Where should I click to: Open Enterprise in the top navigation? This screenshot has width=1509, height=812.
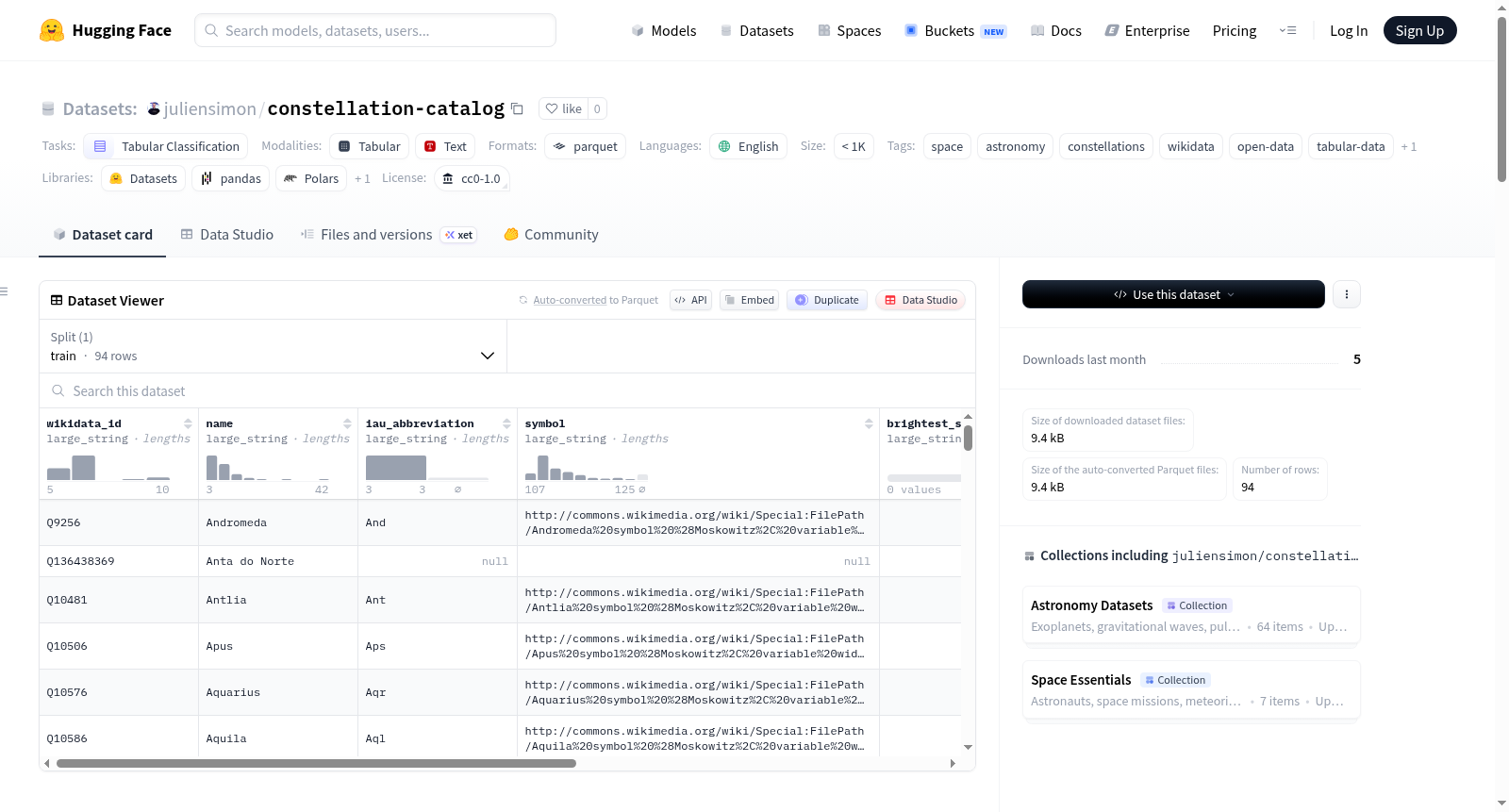(x=1147, y=30)
